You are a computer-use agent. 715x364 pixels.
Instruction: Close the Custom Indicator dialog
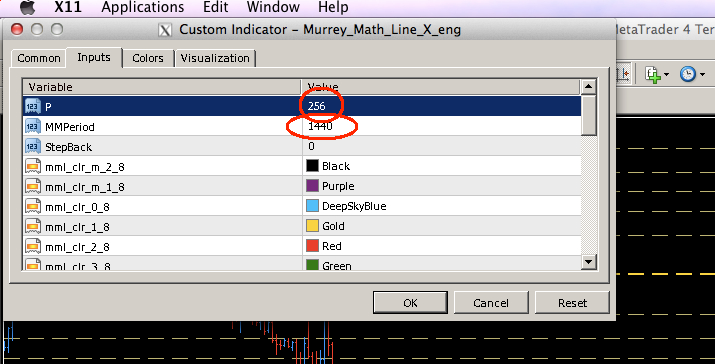(17, 30)
